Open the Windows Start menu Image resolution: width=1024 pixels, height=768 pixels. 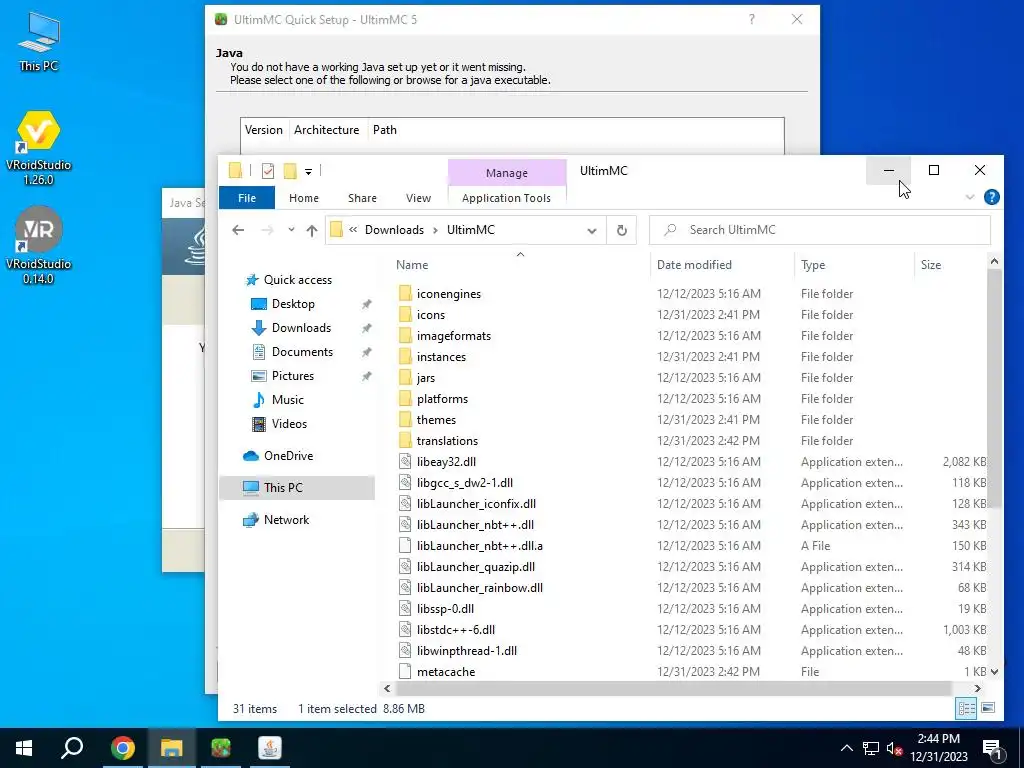click(24, 748)
